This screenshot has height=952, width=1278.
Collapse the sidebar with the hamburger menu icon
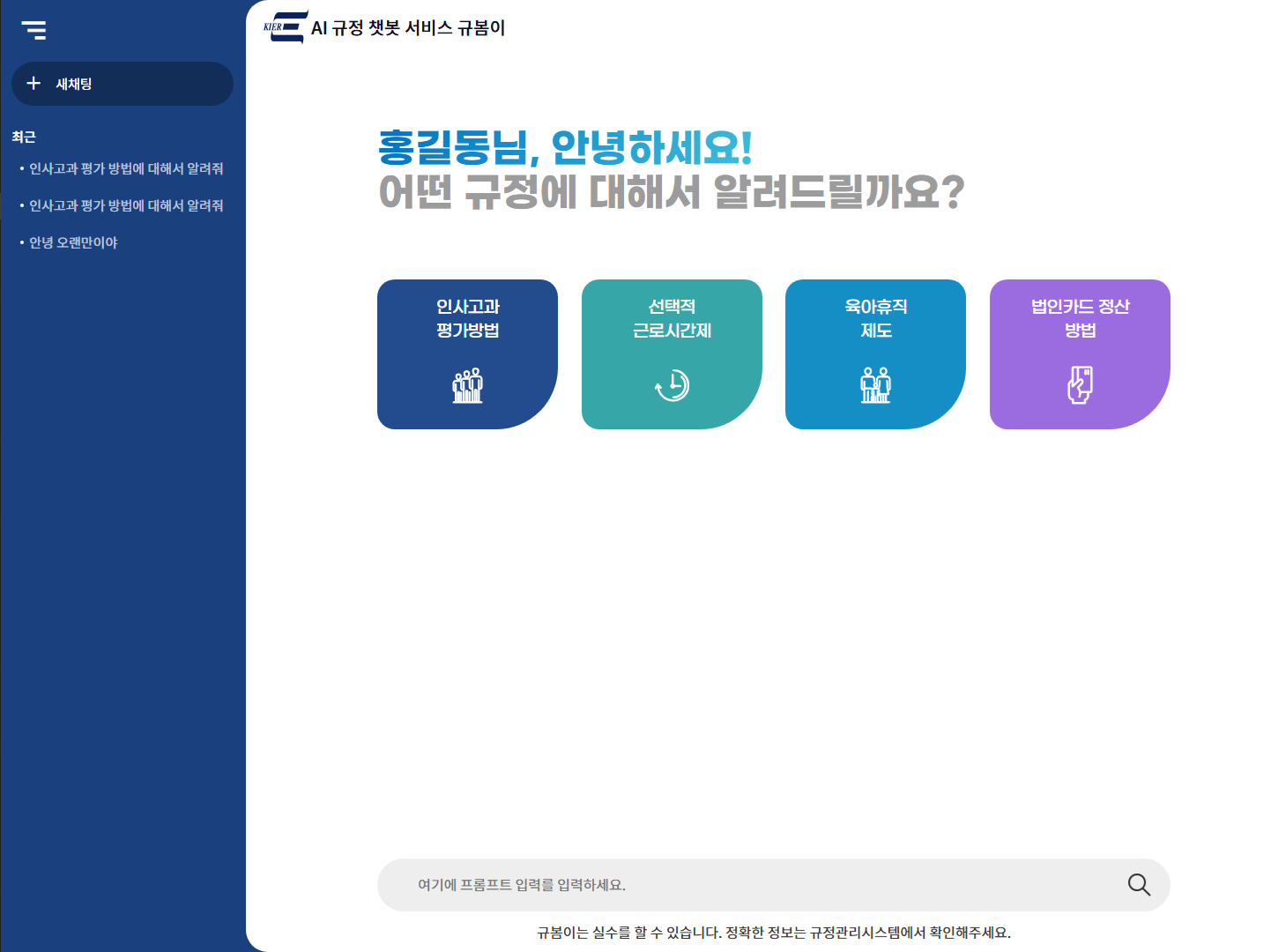(x=33, y=30)
